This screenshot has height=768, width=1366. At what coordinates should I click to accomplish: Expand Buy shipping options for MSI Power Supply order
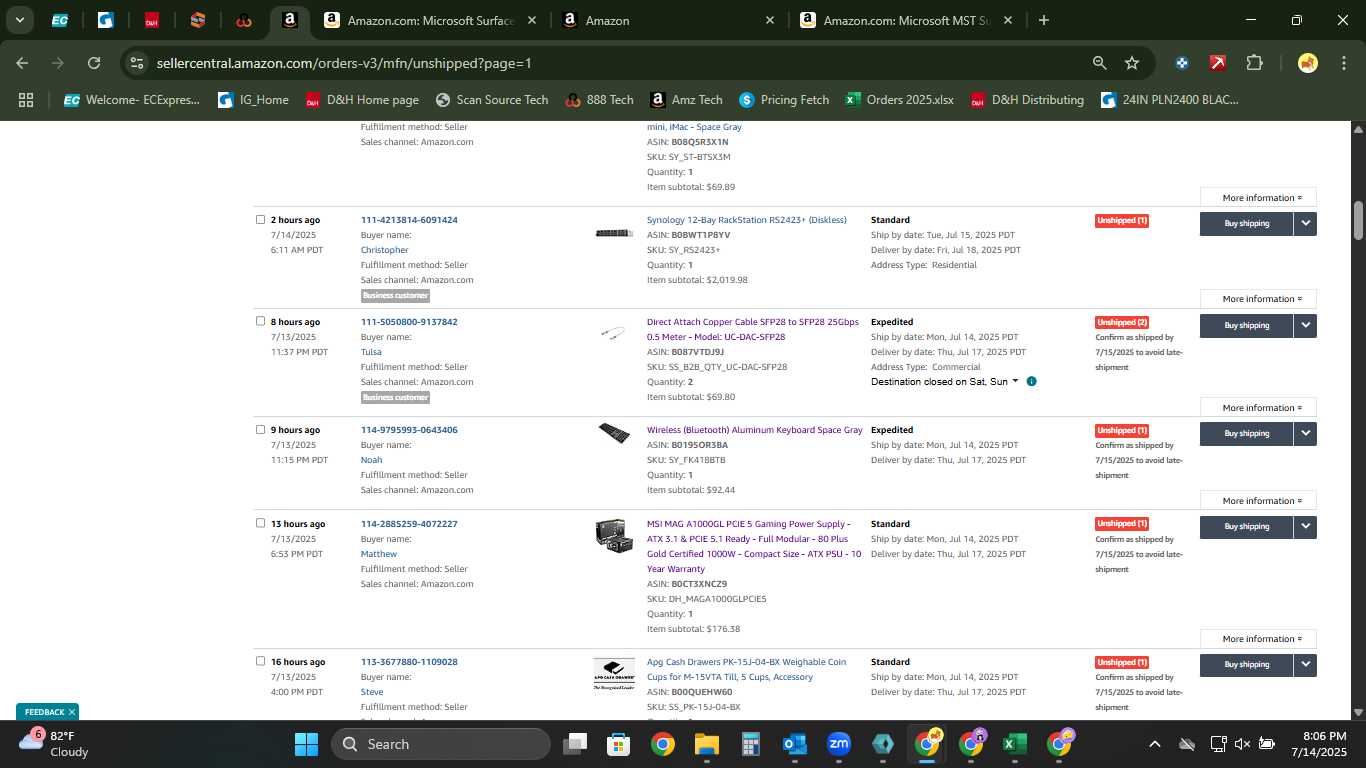coord(1305,527)
